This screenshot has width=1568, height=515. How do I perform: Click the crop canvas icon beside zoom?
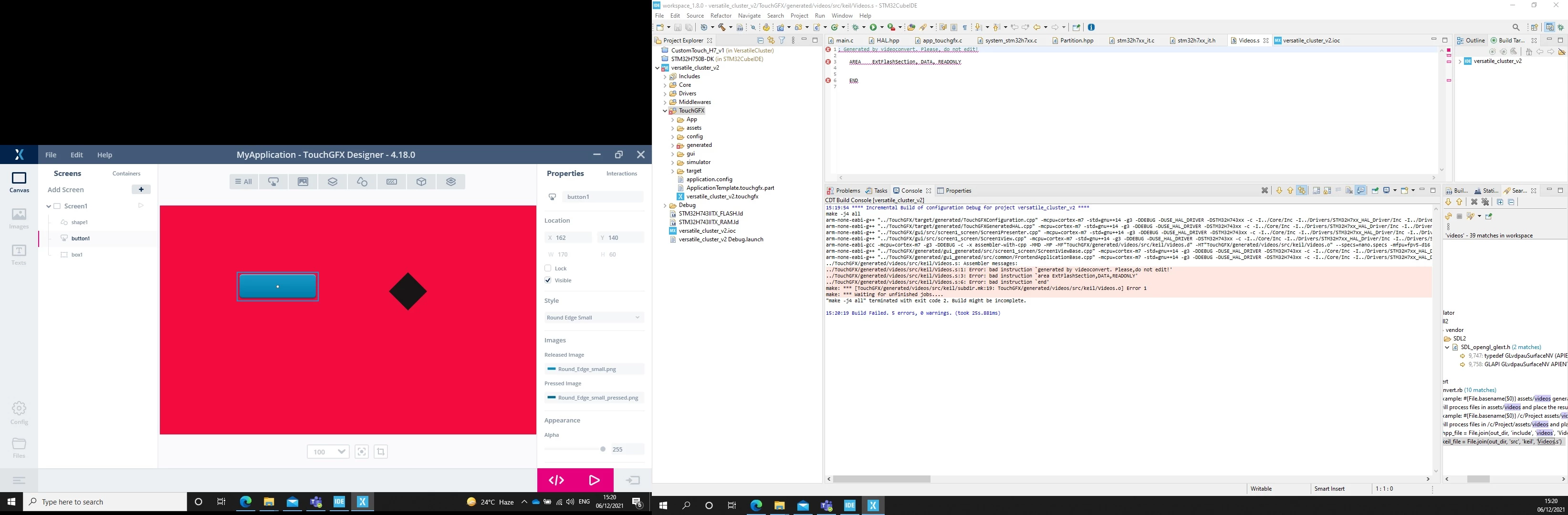pos(381,452)
